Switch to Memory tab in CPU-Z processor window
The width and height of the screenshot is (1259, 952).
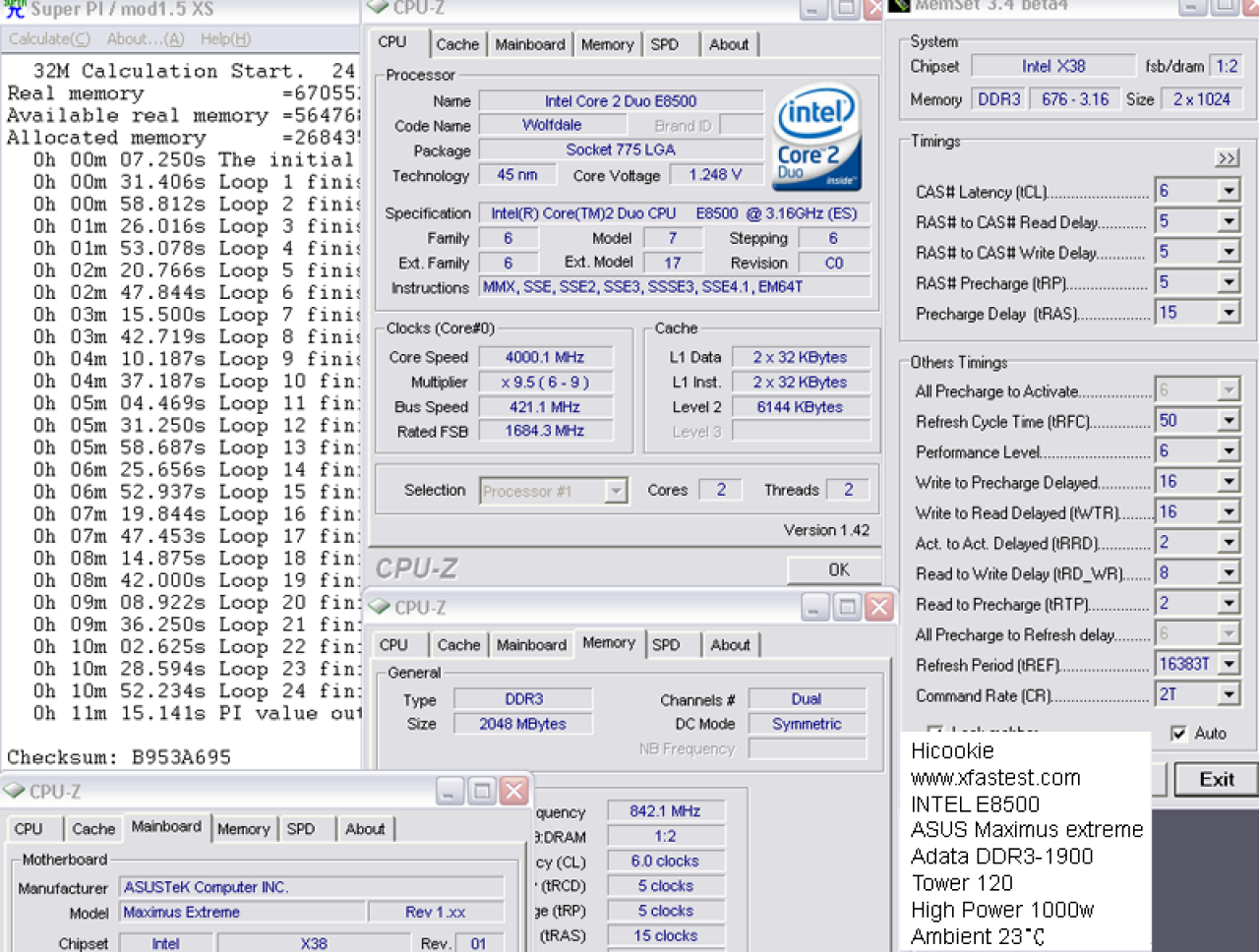[607, 45]
